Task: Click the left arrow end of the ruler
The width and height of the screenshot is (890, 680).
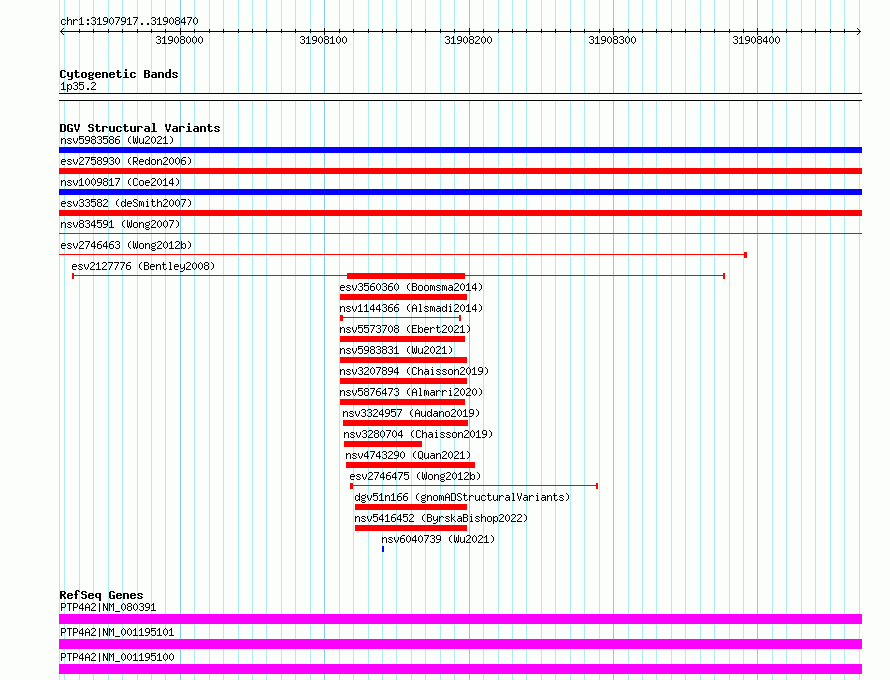Action: point(62,31)
